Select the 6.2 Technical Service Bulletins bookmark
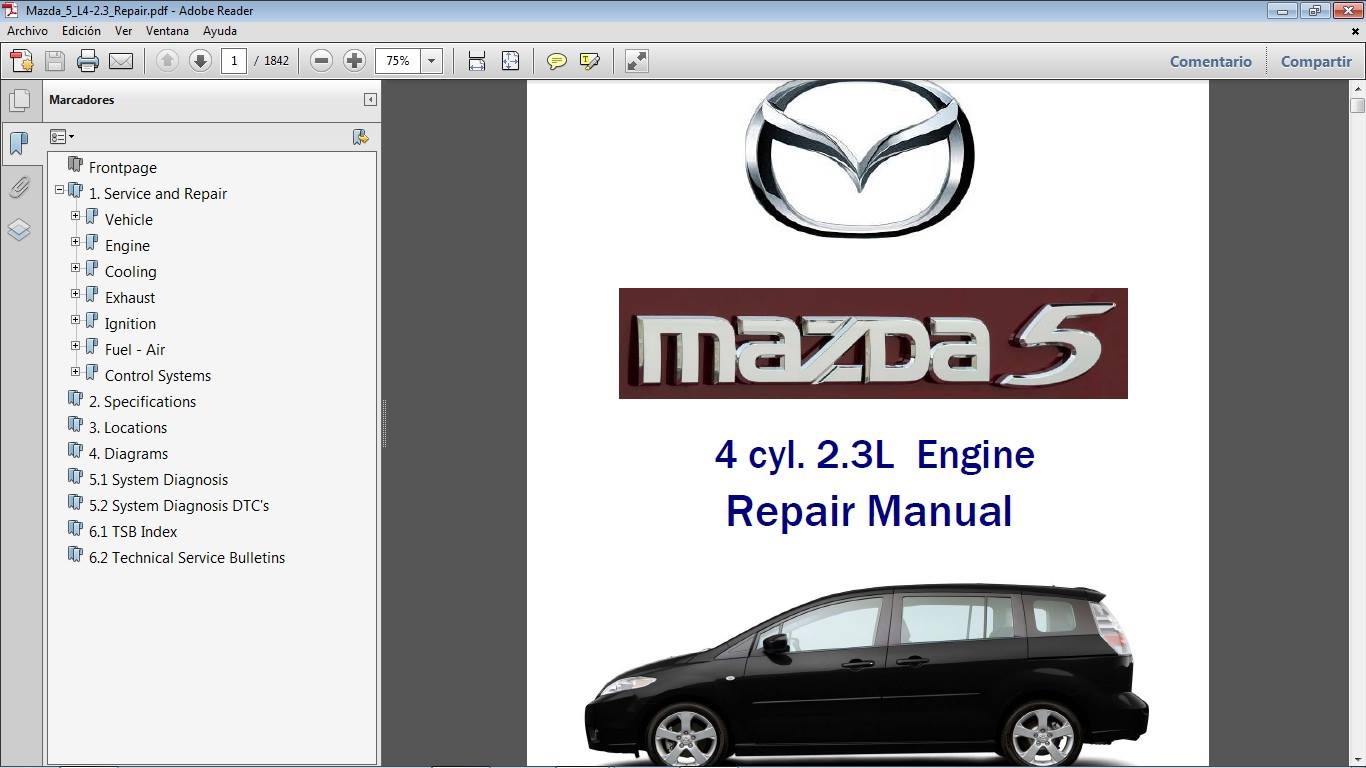The height and width of the screenshot is (768, 1366). (x=187, y=558)
